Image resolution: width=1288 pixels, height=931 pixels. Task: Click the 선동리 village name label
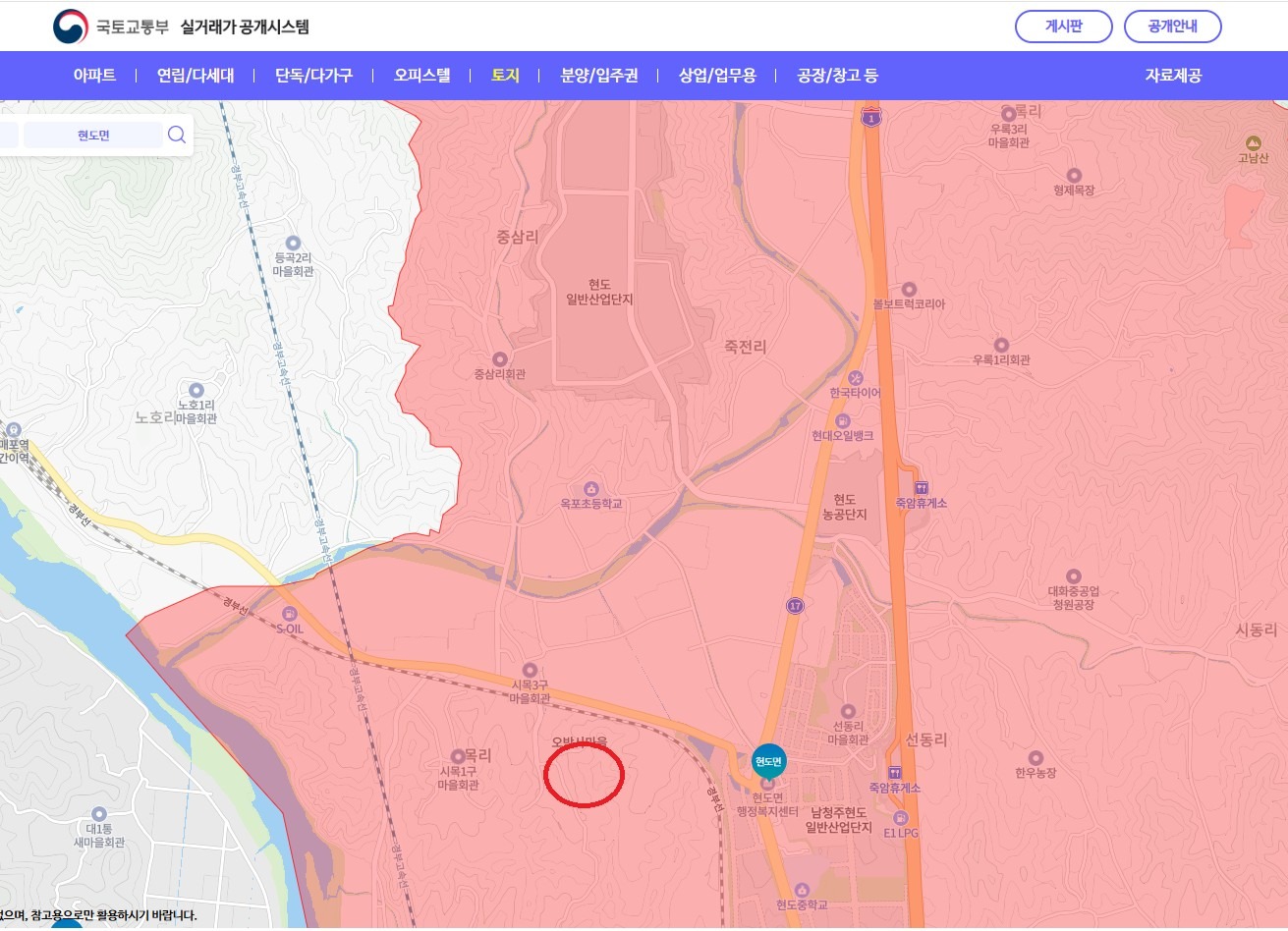(x=925, y=739)
